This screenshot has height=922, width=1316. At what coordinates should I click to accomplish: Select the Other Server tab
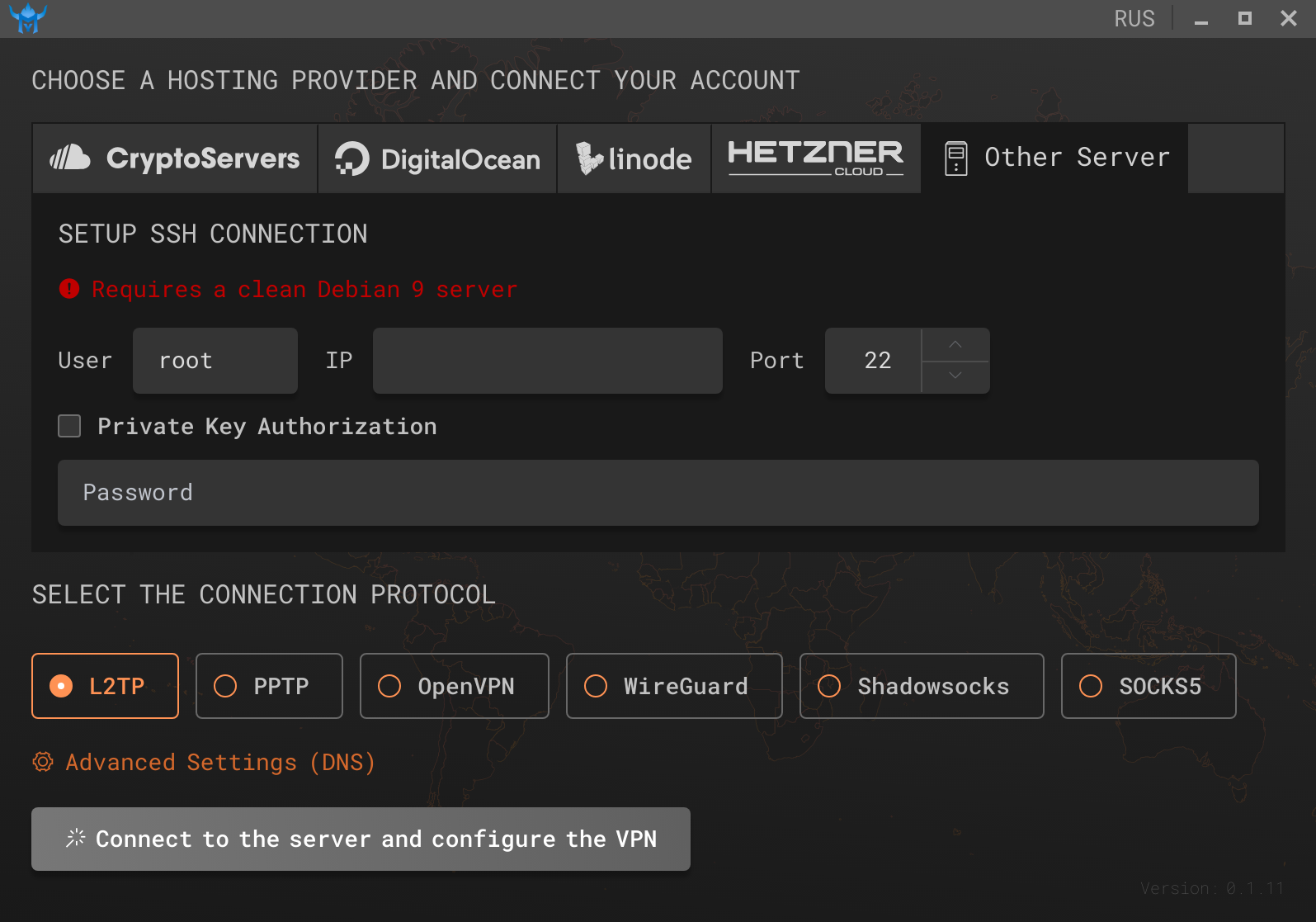coord(1055,158)
